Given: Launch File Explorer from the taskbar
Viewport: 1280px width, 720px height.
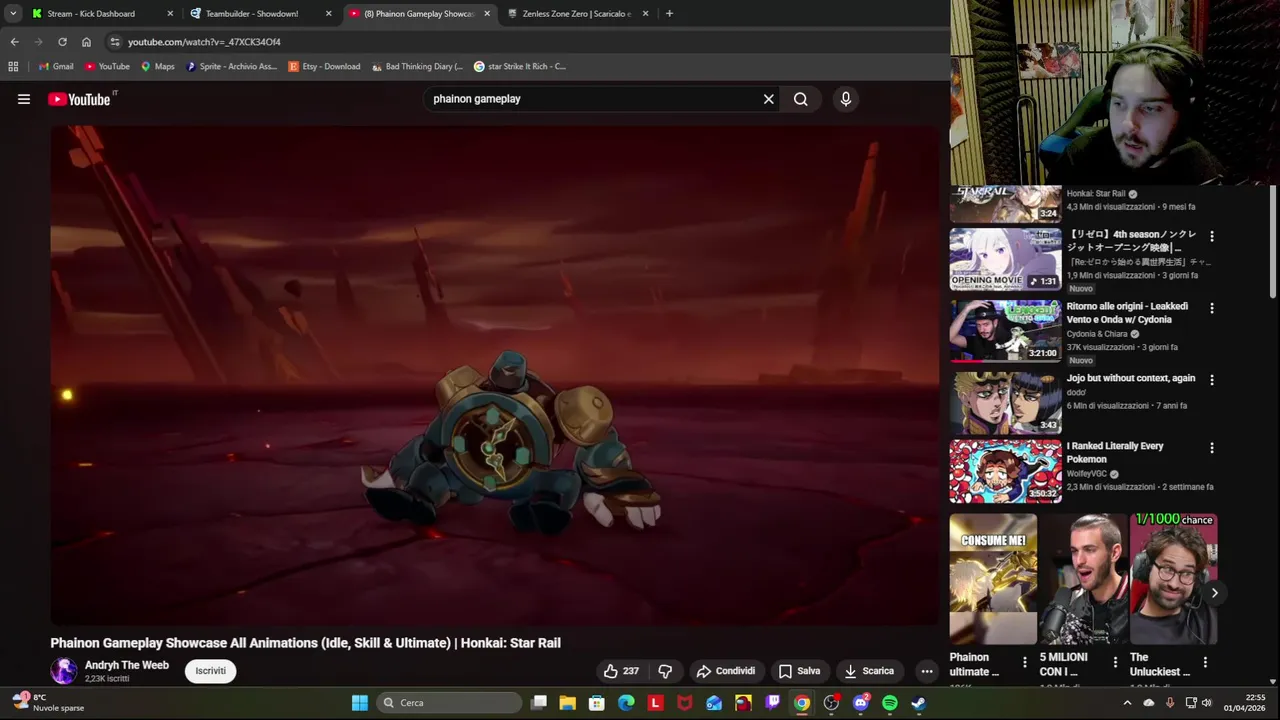Looking at the screenshot, I should [x=568, y=703].
